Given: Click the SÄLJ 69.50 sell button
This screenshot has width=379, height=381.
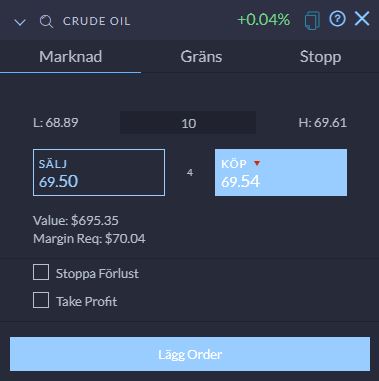Looking at the screenshot, I should tap(99, 172).
